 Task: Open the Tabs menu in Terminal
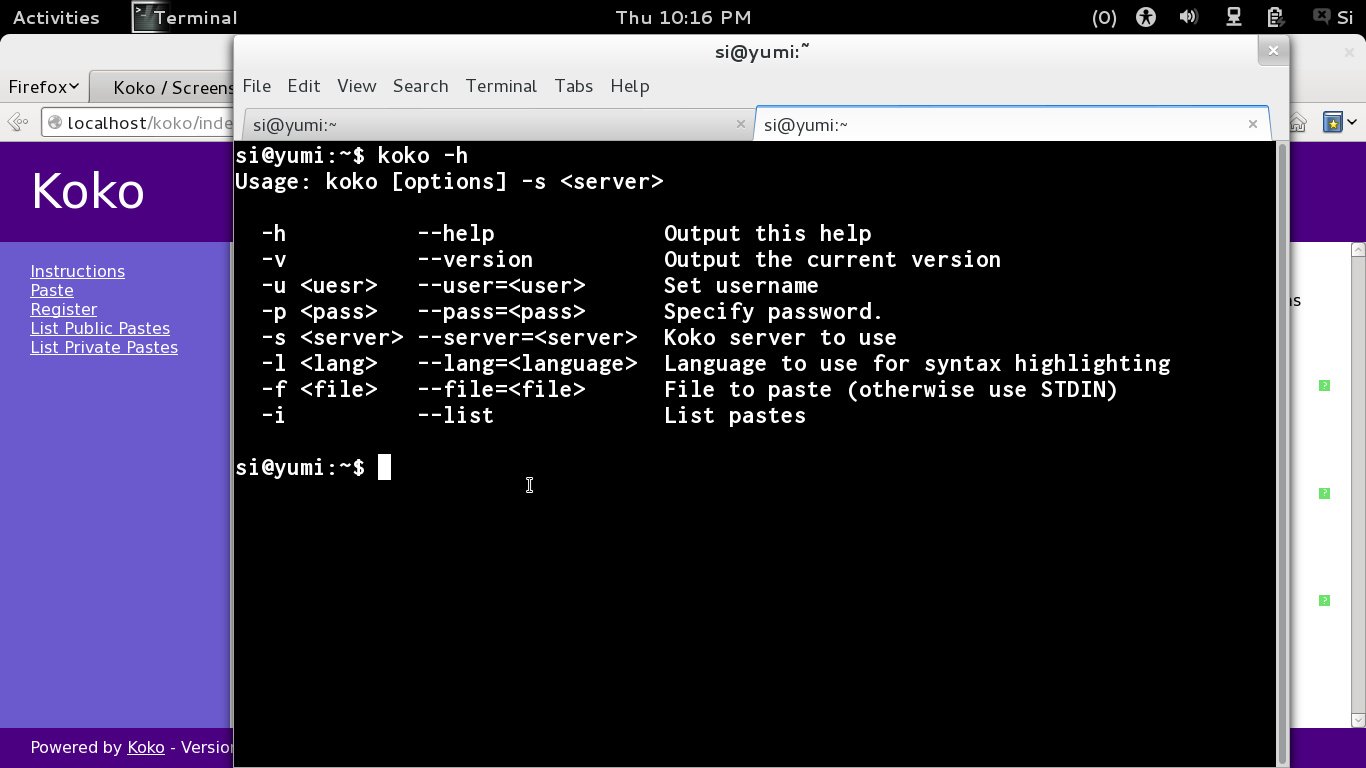click(573, 86)
